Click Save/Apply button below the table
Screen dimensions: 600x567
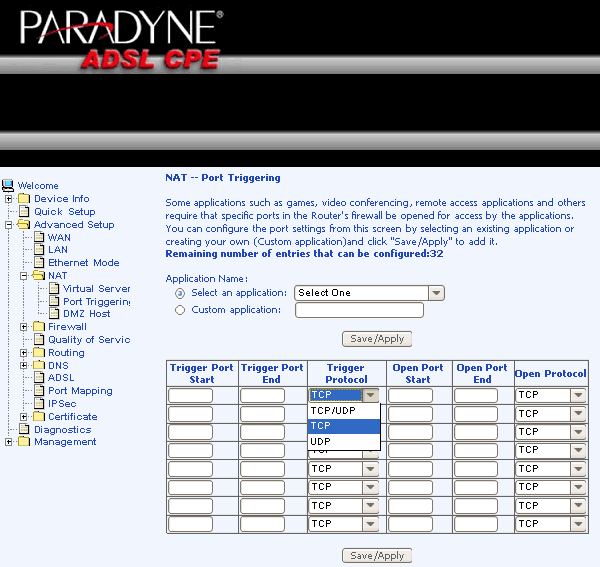pos(377,556)
